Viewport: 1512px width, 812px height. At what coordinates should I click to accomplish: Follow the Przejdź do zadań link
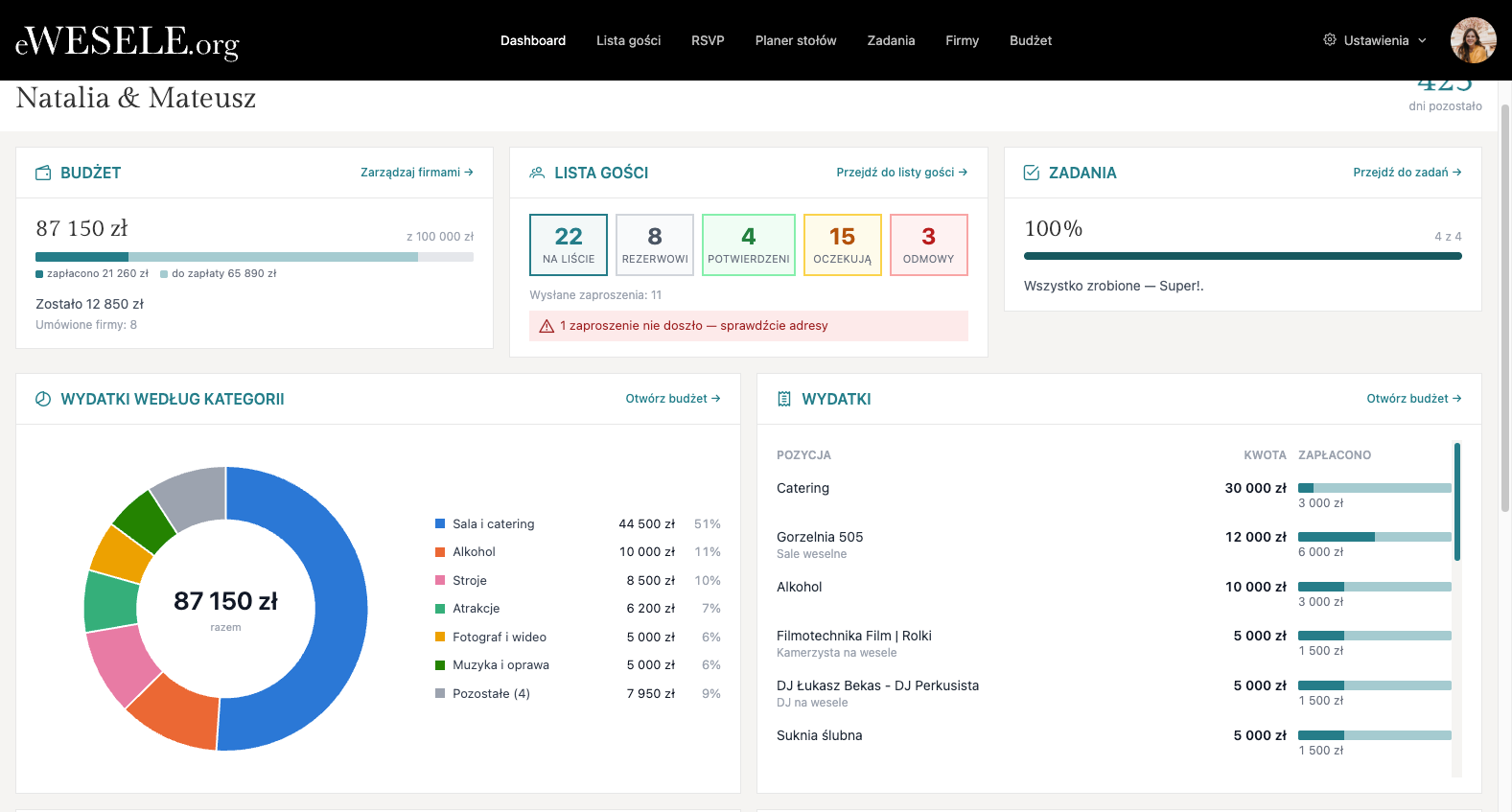1407,173
